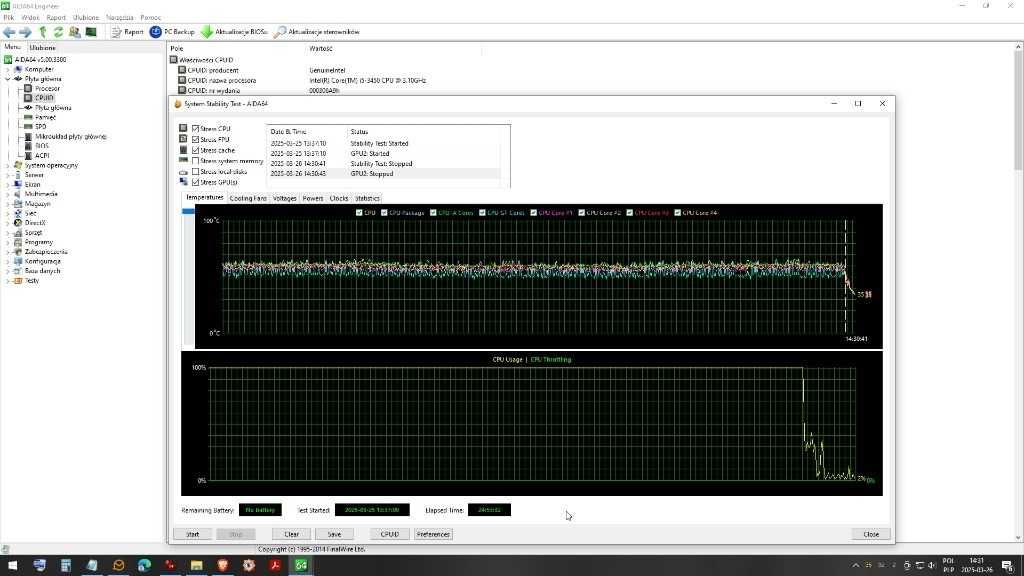
Task: Open Windows Start button on taskbar
Action: click(12, 566)
